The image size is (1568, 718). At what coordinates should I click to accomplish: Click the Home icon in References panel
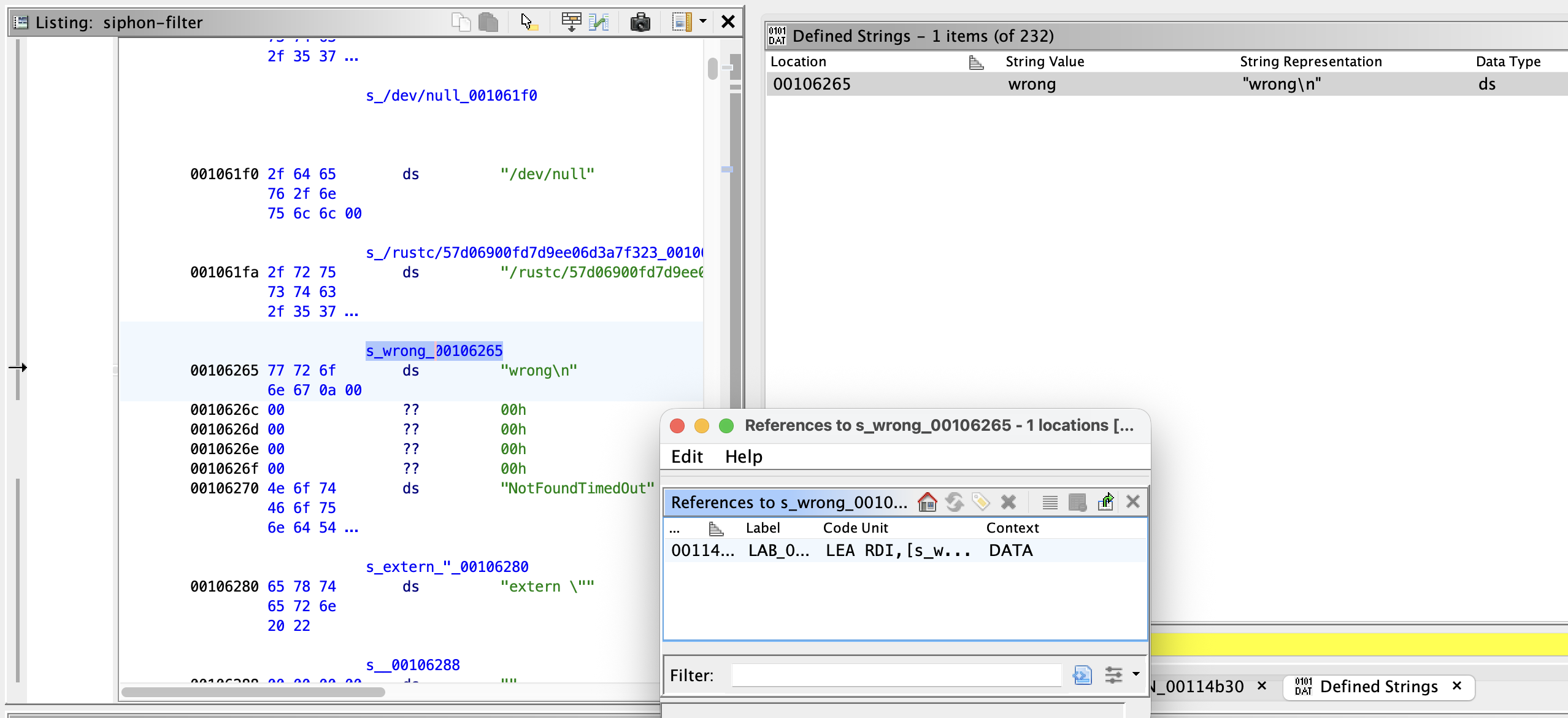pyautogui.click(x=927, y=502)
